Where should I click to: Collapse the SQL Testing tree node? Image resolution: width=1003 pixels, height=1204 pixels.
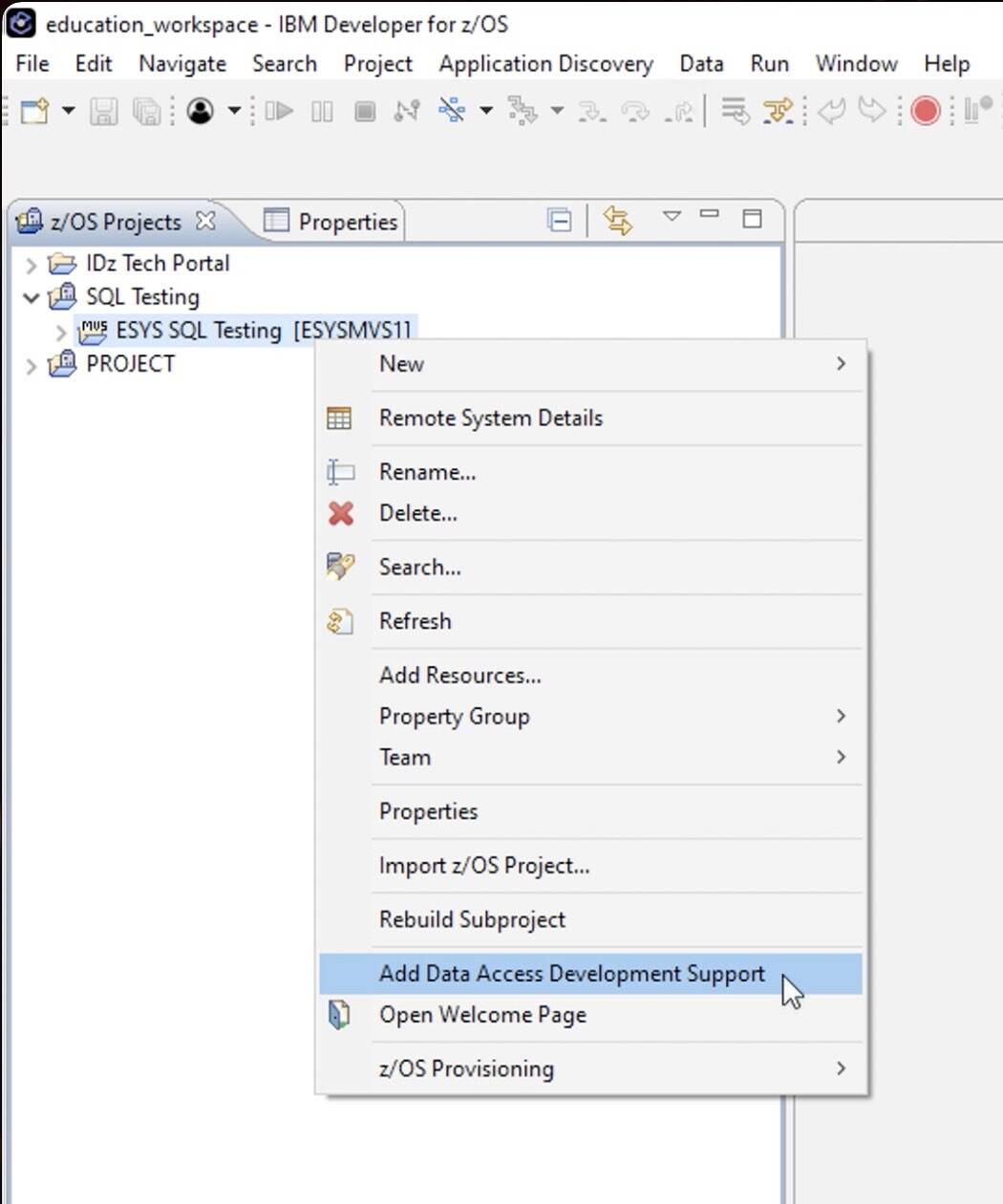click(31, 298)
